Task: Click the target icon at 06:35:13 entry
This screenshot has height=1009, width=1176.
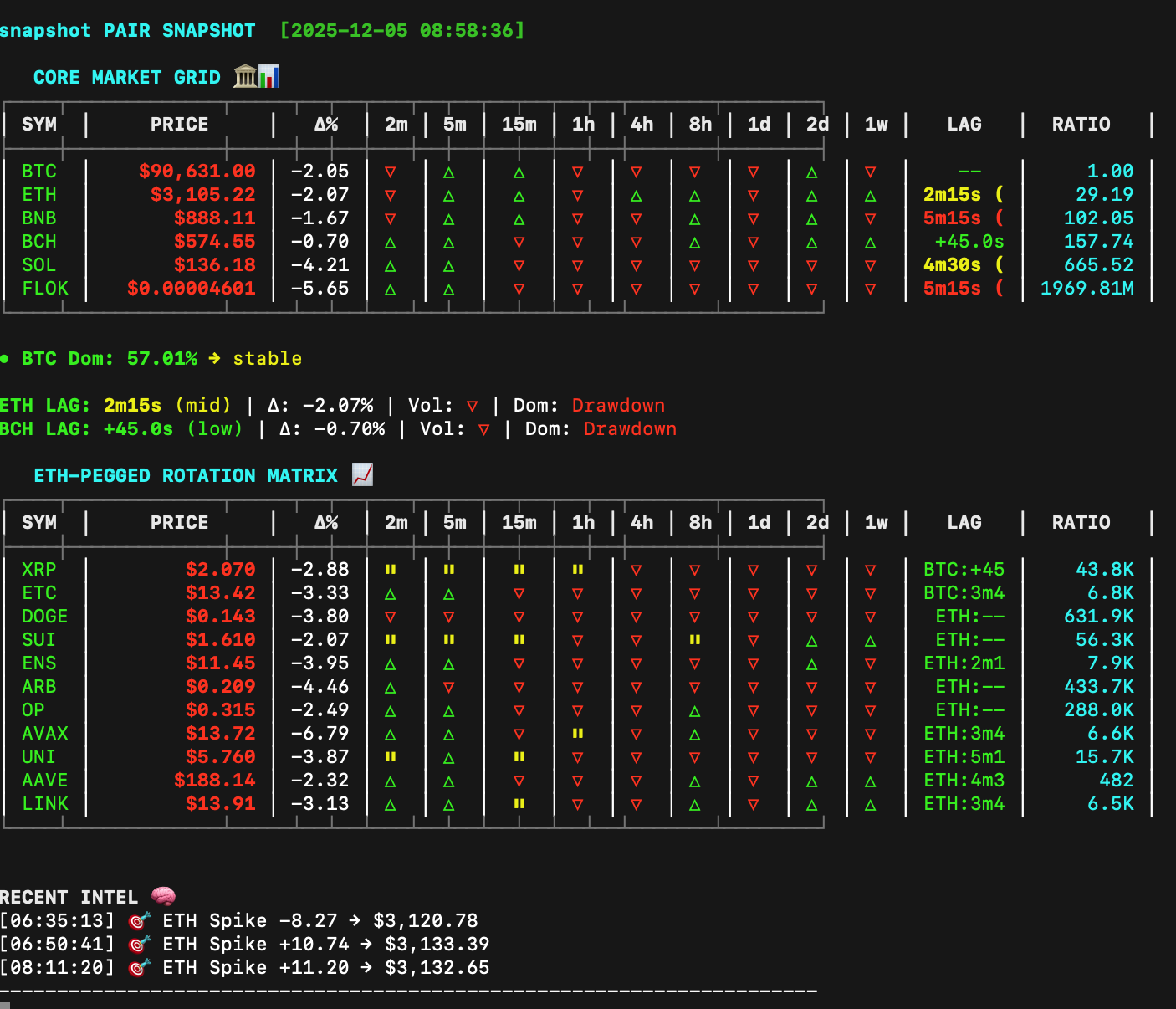Action: tap(140, 920)
